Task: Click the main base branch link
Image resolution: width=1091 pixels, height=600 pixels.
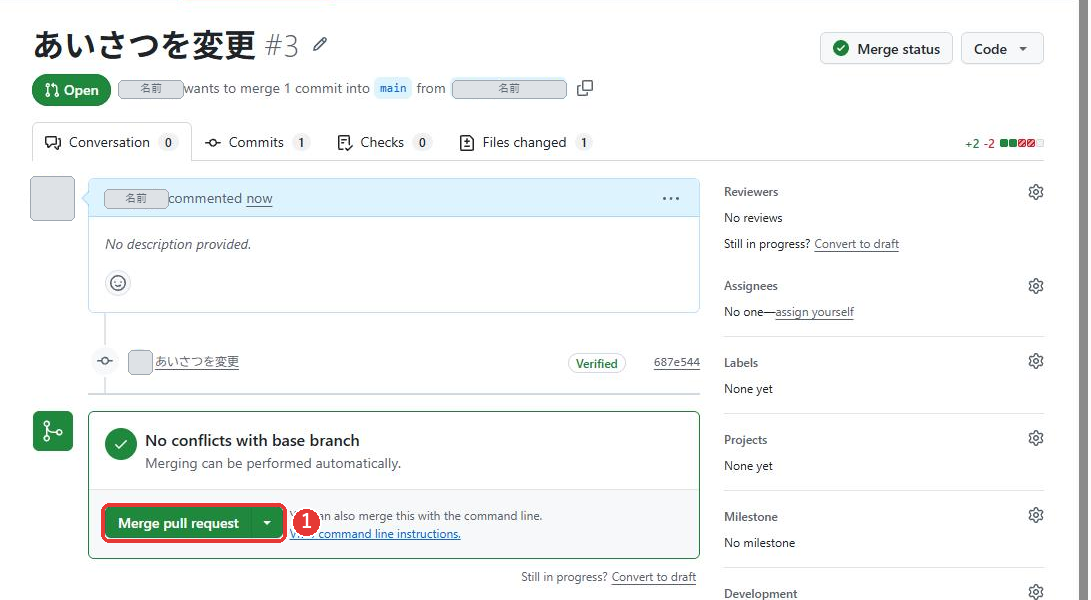Action: pyautogui.click(x=393, y=88)
